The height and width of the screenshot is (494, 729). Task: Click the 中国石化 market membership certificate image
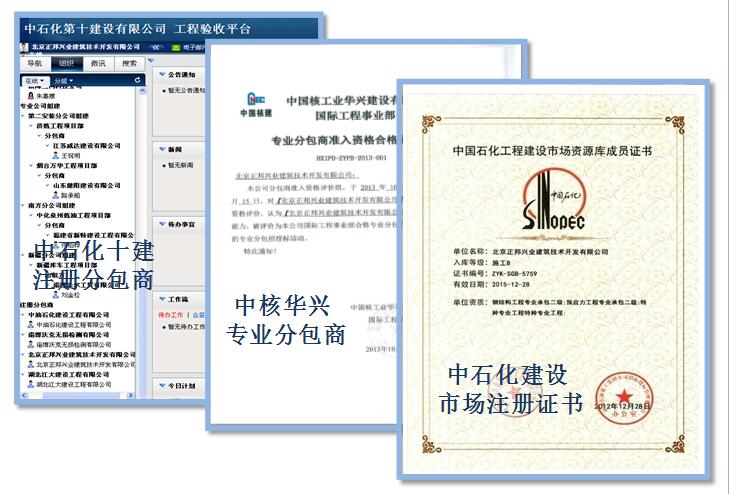click(x=553, y=279)
